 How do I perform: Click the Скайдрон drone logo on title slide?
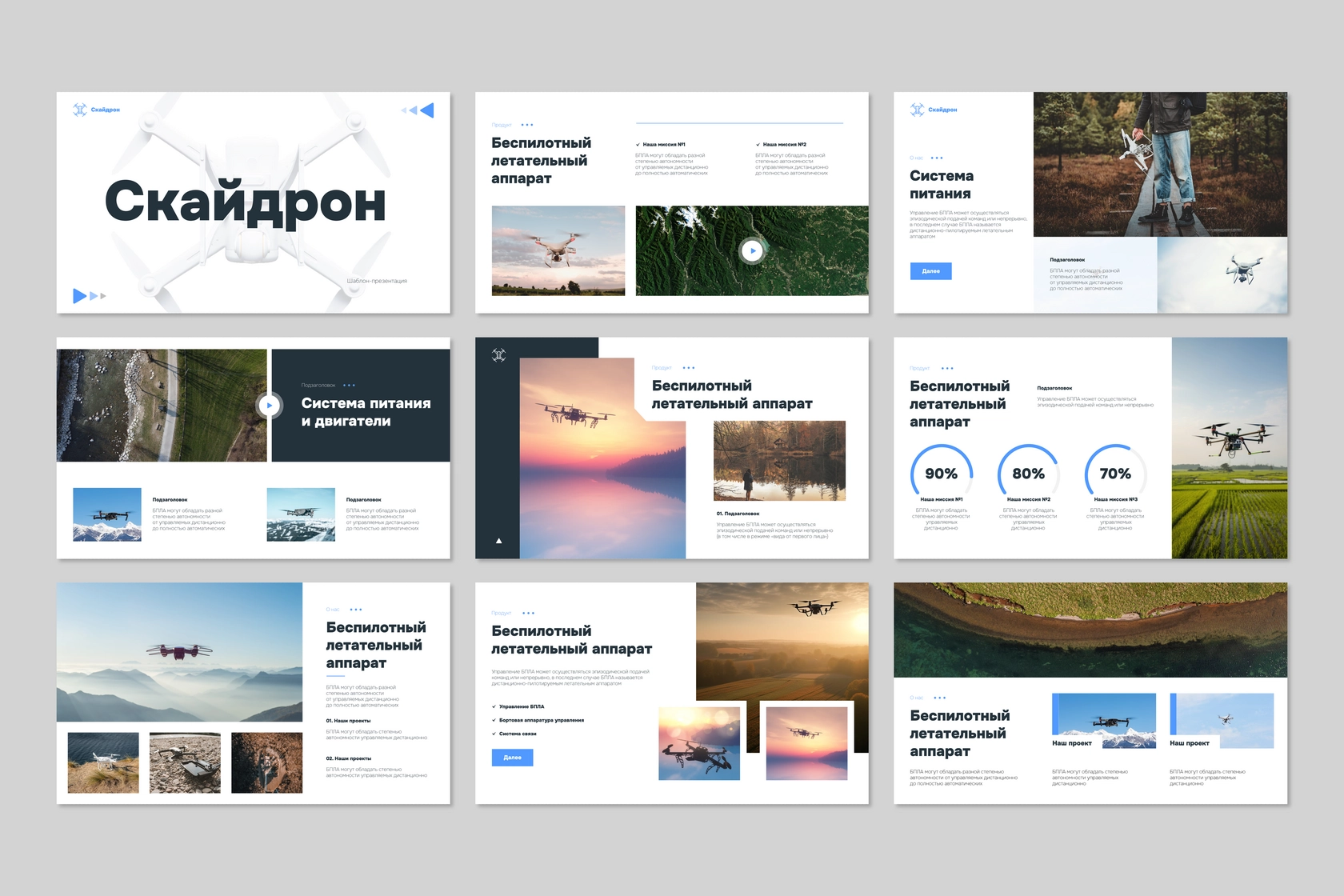coord(80,110)
